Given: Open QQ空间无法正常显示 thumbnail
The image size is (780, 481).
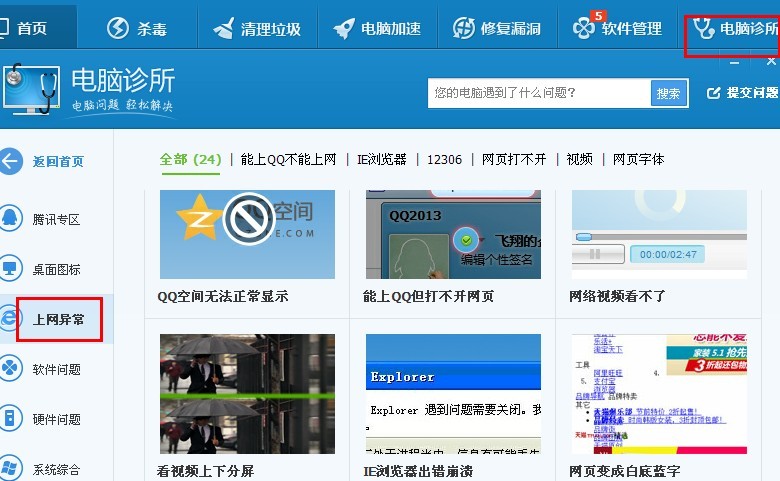Looking at the screenshot, I should click(x=247, y=234).
